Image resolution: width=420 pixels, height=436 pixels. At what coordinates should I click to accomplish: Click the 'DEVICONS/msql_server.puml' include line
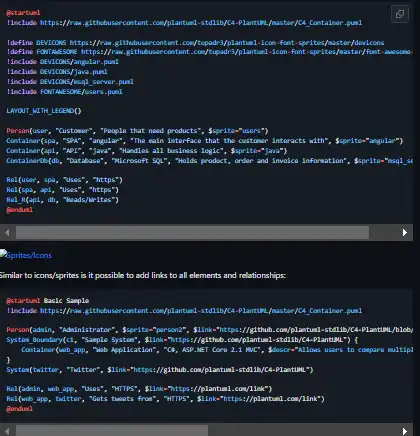tap(70, 82)
